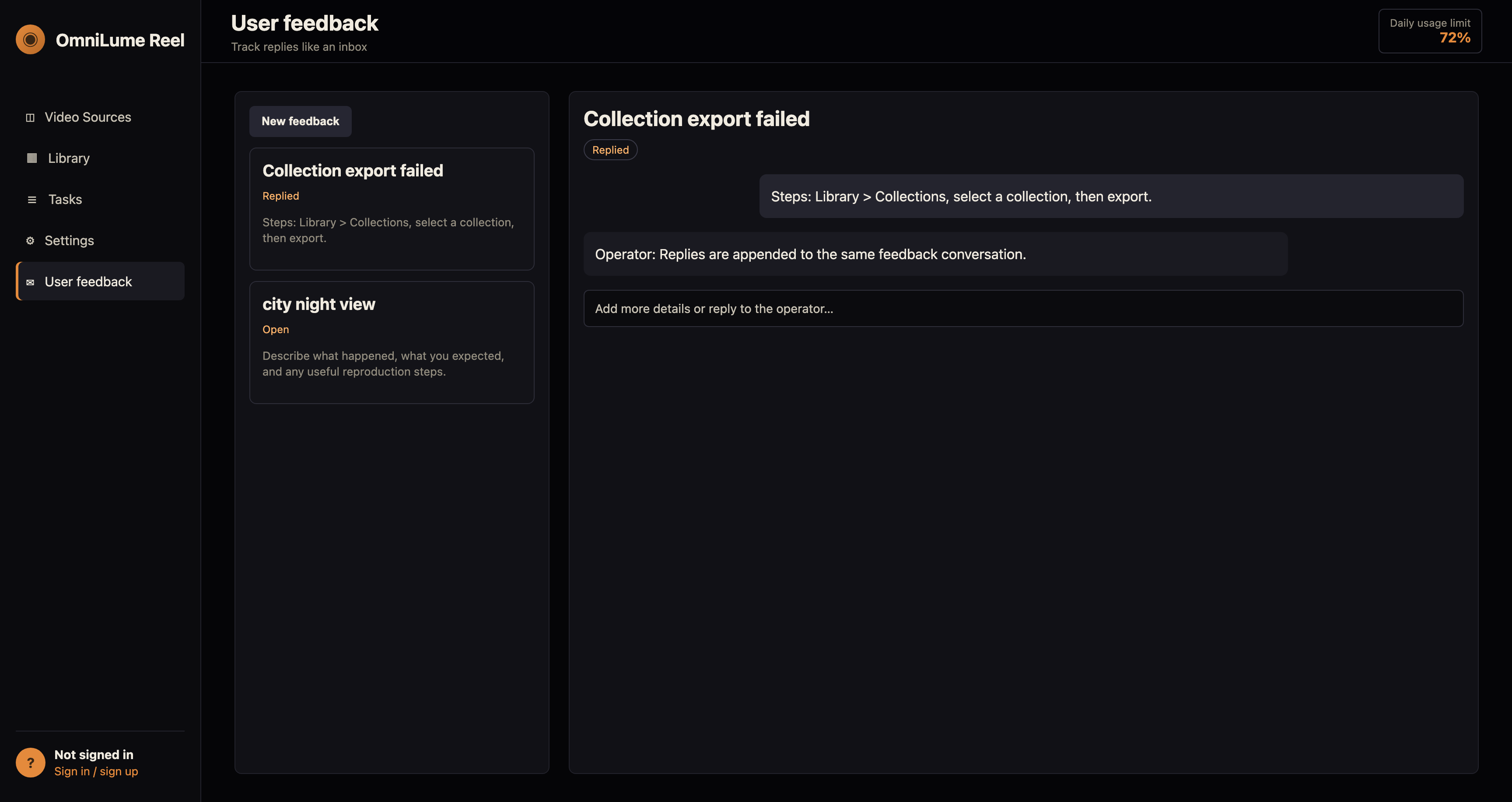Open the Settings page
The height and width of the screenshot is (802, 1512).
(100, 240)
